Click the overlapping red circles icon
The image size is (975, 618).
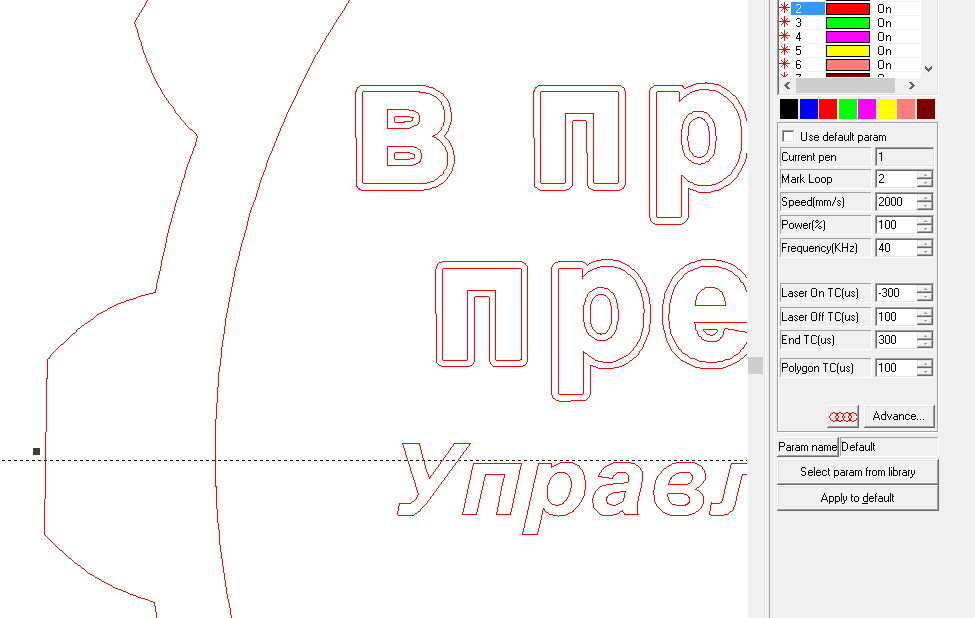[843, 416]
